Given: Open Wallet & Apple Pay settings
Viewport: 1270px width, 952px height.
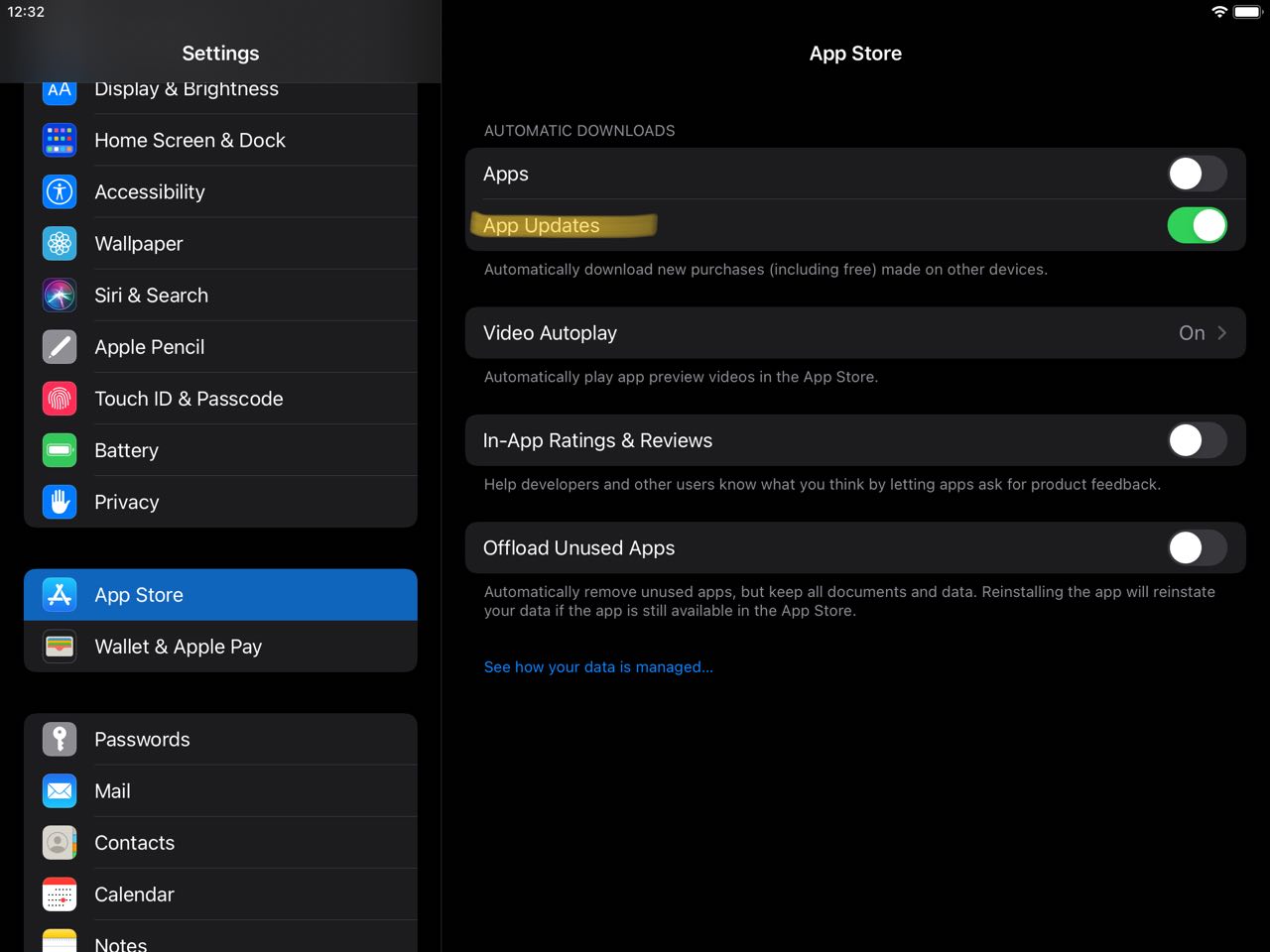Looking at the screenshot, I should click(x=220, y=646).
